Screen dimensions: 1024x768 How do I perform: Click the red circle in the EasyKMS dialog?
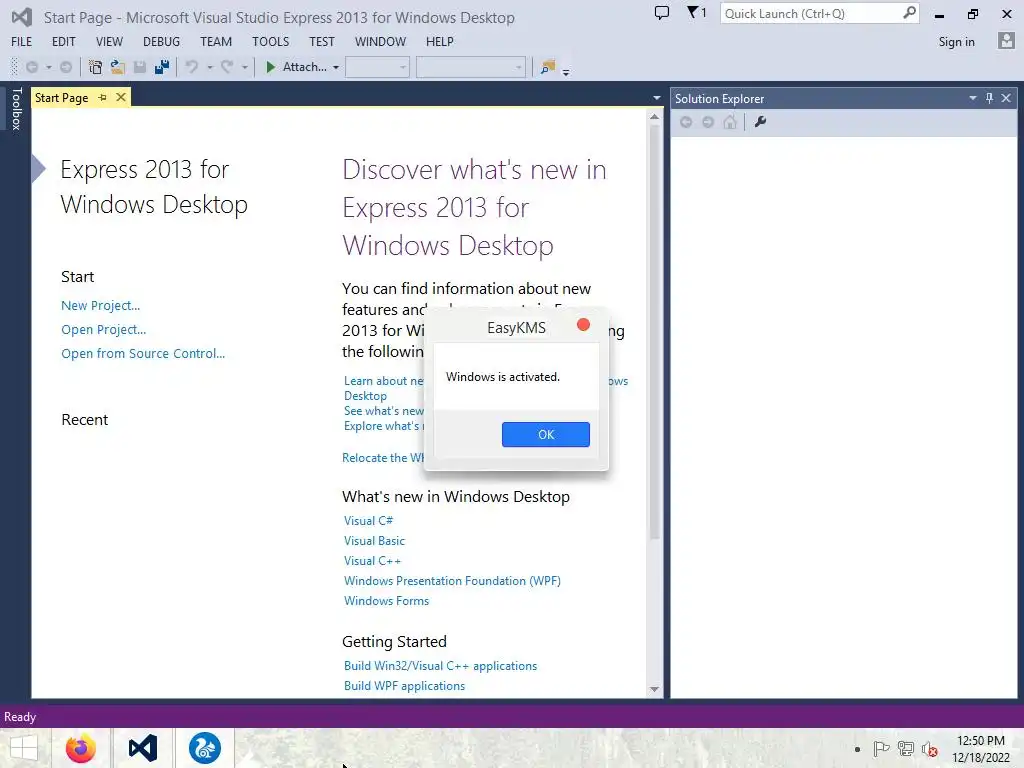(x=583, y=325)
